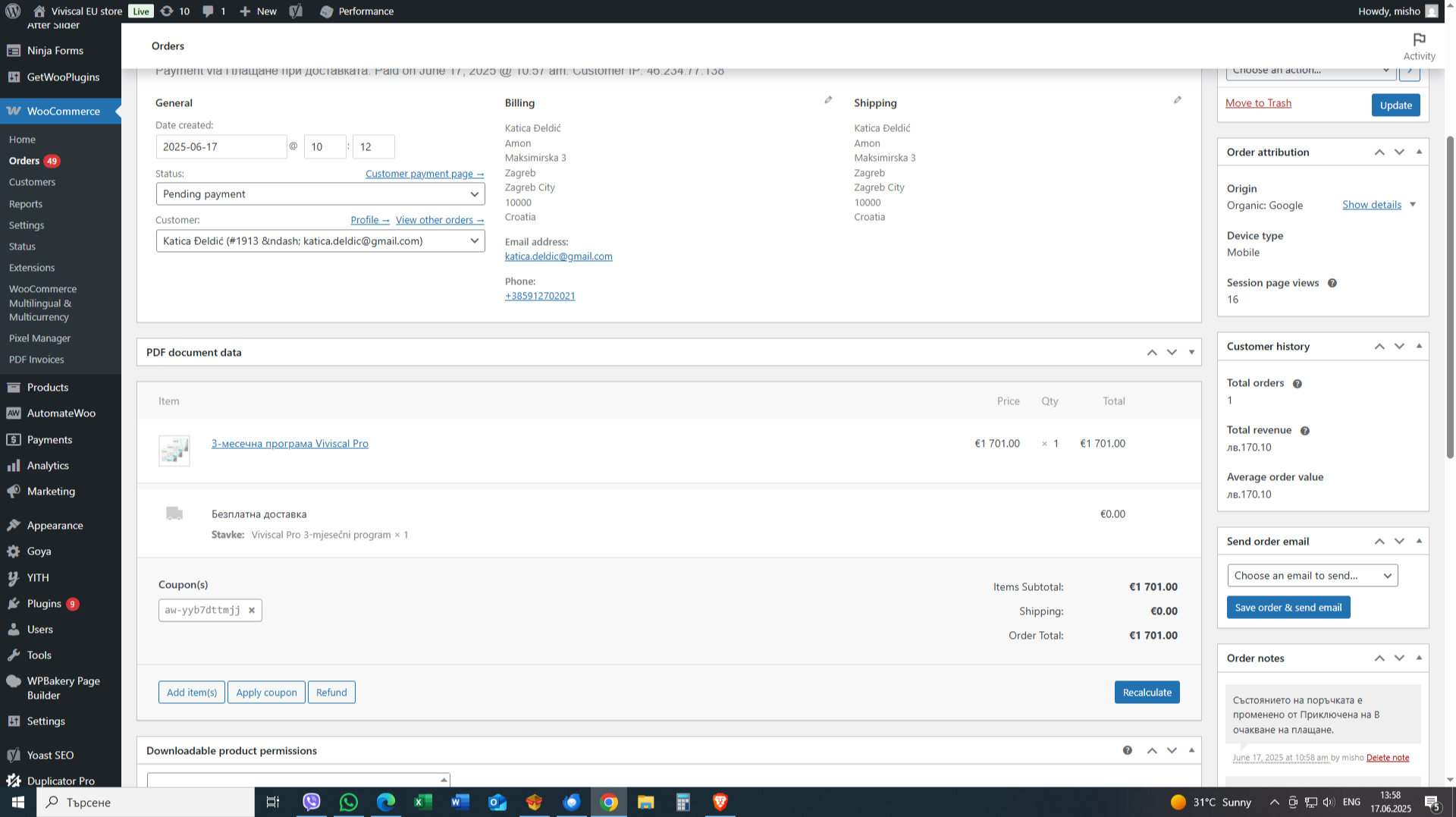Toggle the Customer history panel
1456x817 pixels.
[1419, 346]
